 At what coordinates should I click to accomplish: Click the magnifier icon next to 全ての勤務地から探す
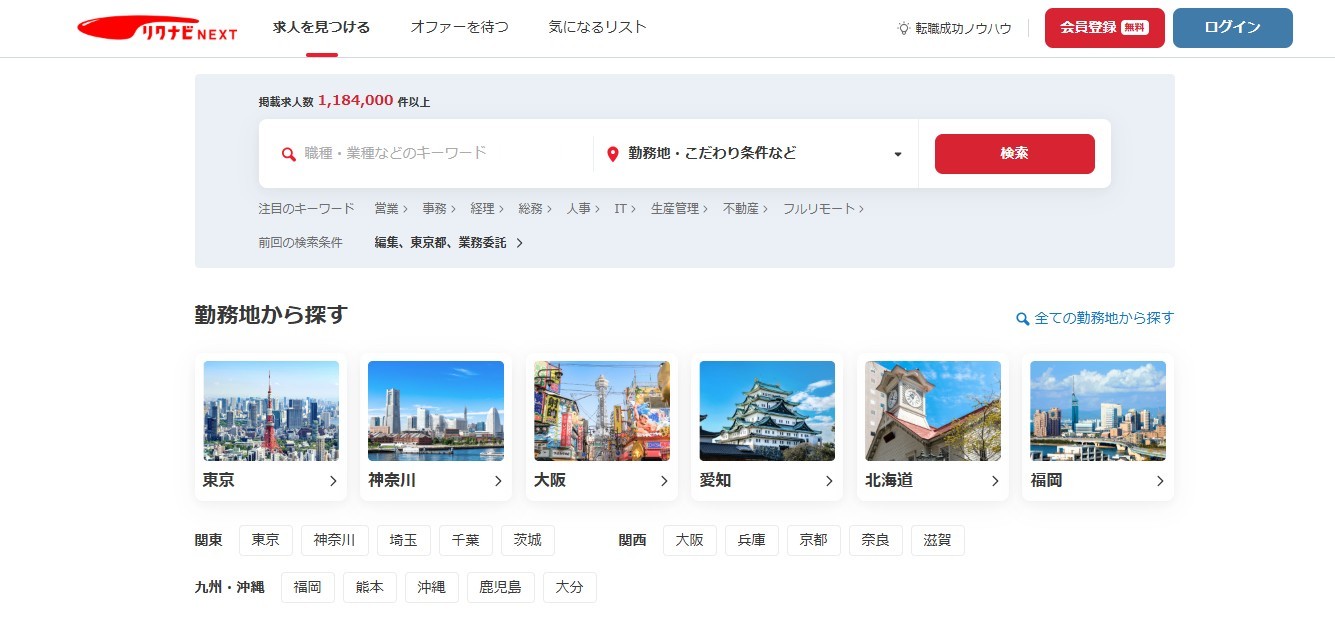point(1021,318)
